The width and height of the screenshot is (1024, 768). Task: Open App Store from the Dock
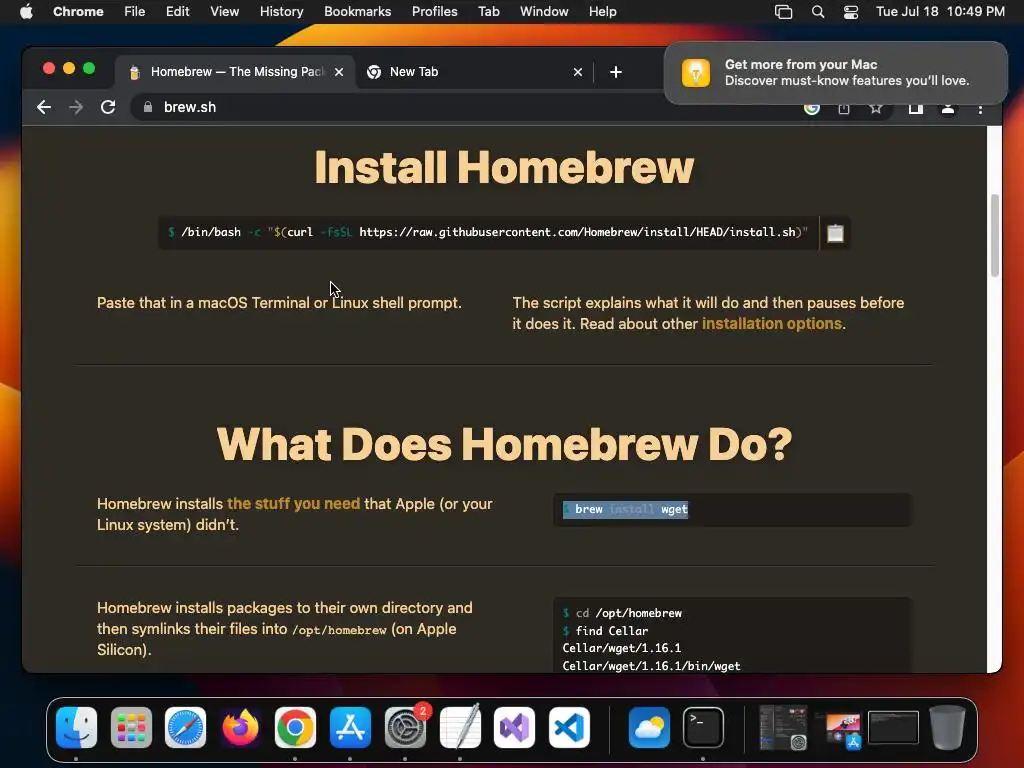click(x=350, y=727)
